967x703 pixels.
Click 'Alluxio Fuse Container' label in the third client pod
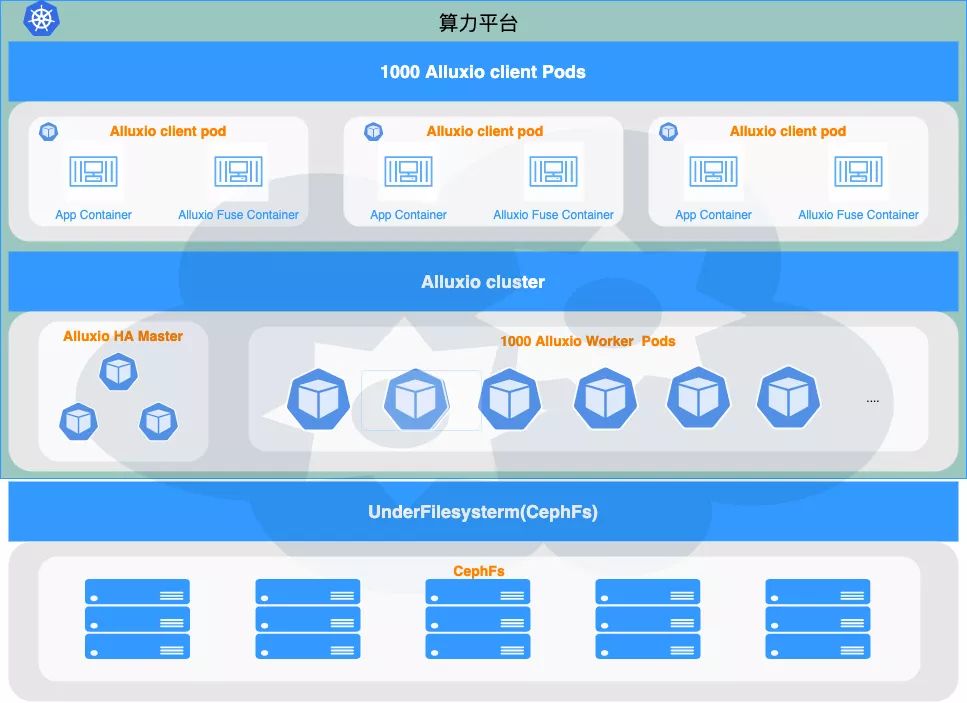click(858, 215)
